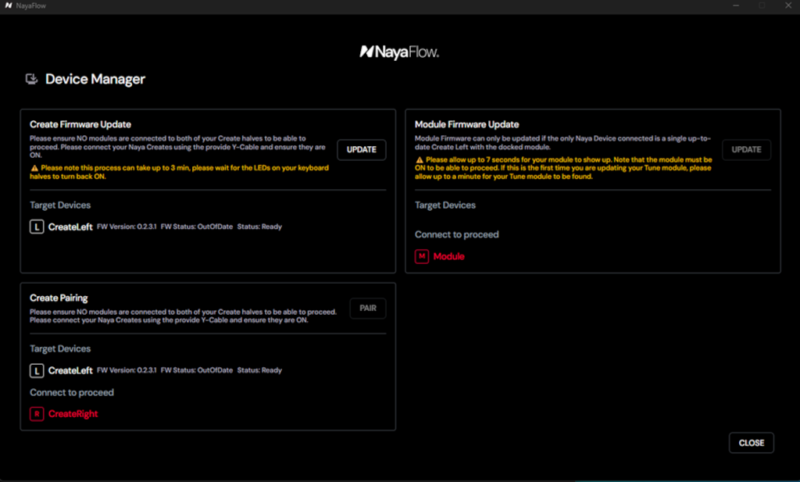This screenshot has height=482, width=800.
Task: Click warning triangle in Module Firmware Update
Action: point(419,160)
